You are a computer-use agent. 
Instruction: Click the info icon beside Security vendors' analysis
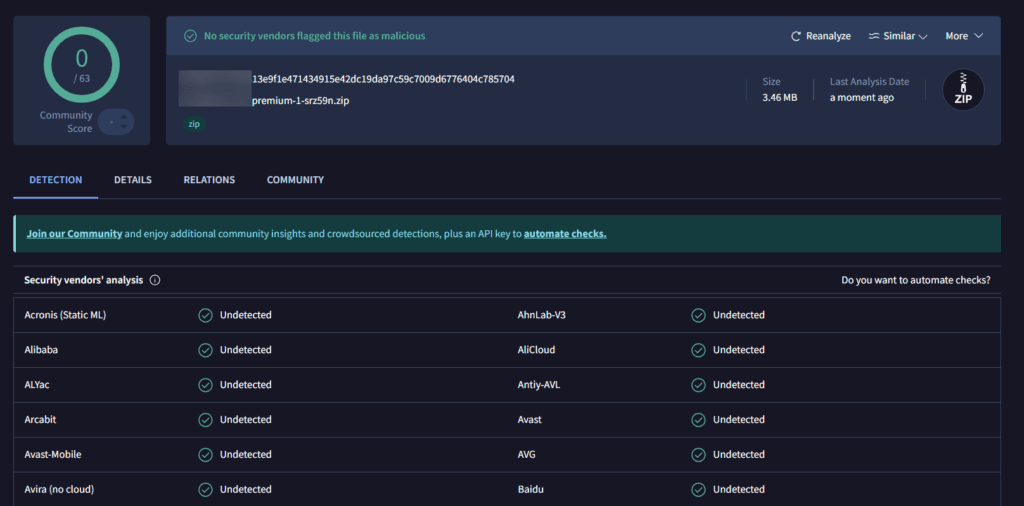tap(155, 280)
